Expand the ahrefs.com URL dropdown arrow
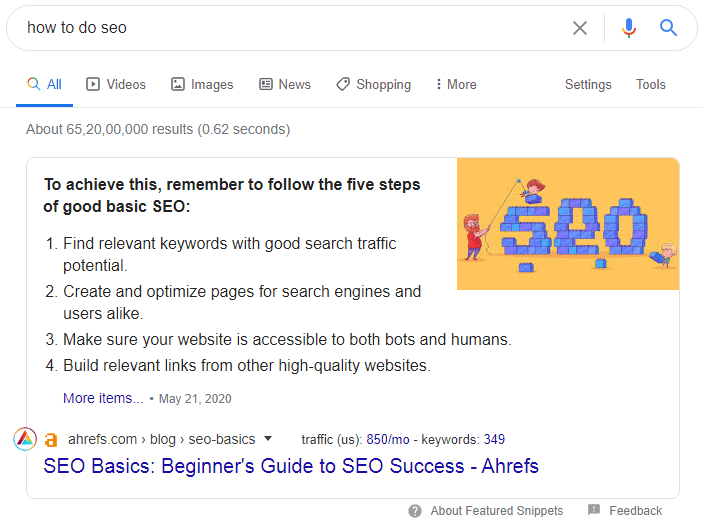This screenshot has height=523, width=704. point(268,439)
